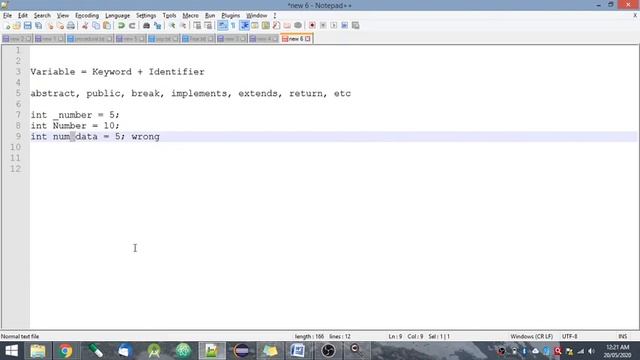Open the ? help menu
The image size is (640, 360).
click(275, 16)
